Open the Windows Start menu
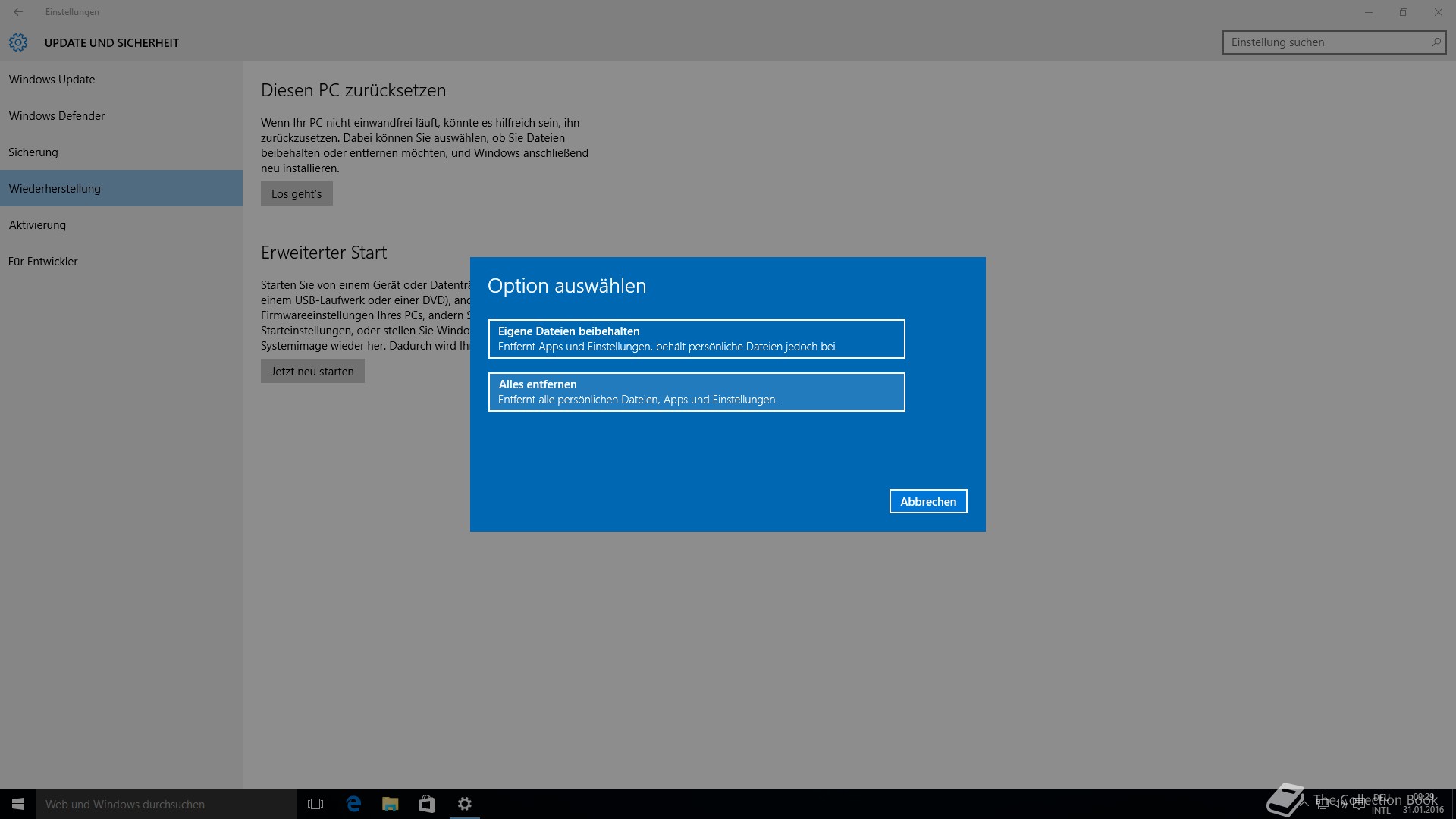Image resolution: width=1456 pixels, height=819 pixels. click(18, 804)
